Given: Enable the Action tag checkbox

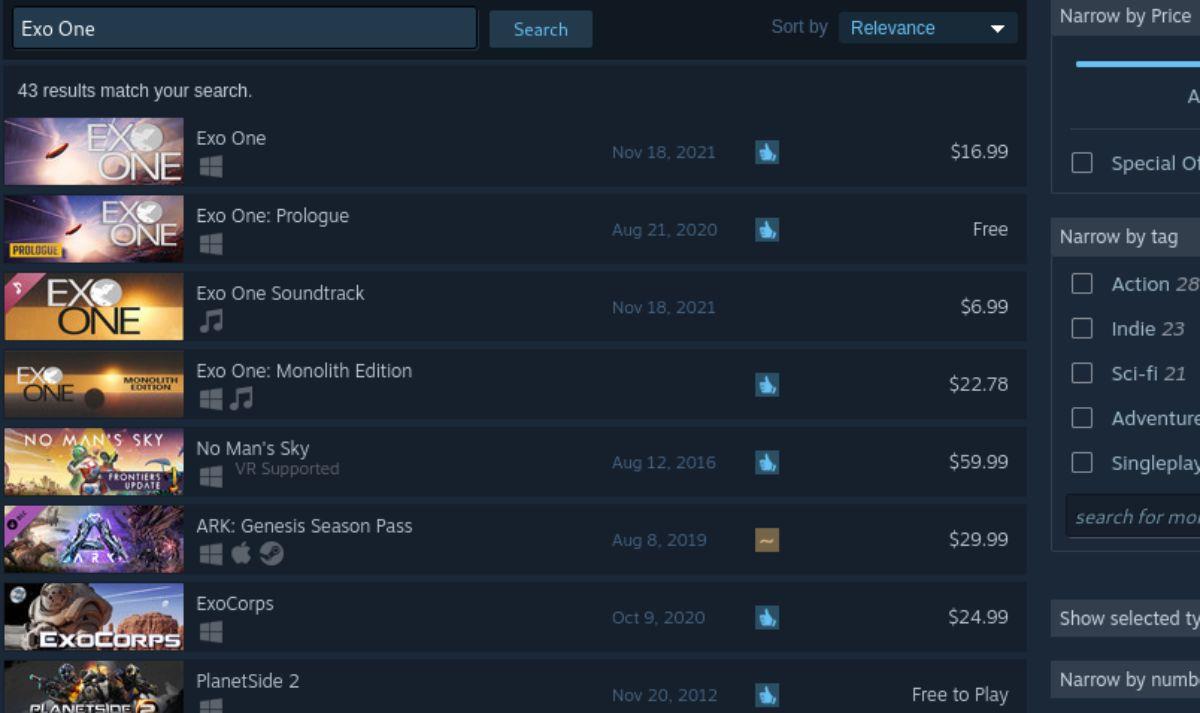Looking at the screenshot, I should (x=1081, y=284).
